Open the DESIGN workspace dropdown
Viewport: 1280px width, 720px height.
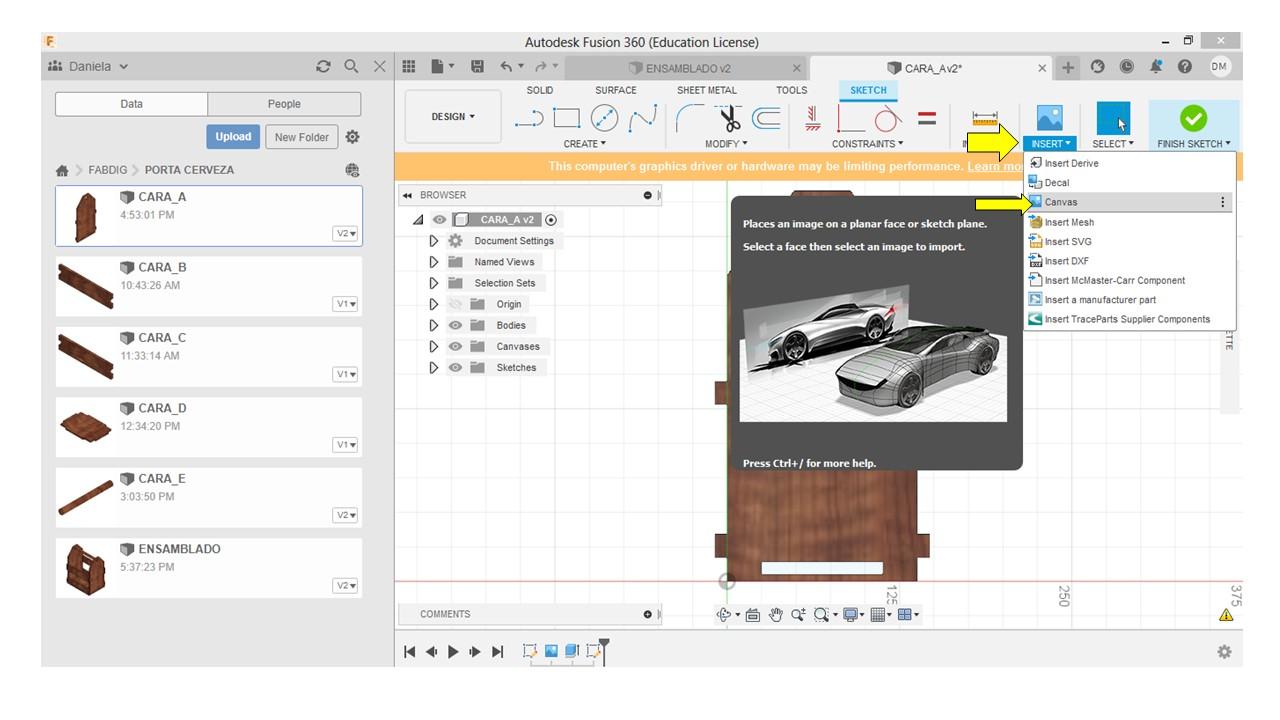[453, 117]
